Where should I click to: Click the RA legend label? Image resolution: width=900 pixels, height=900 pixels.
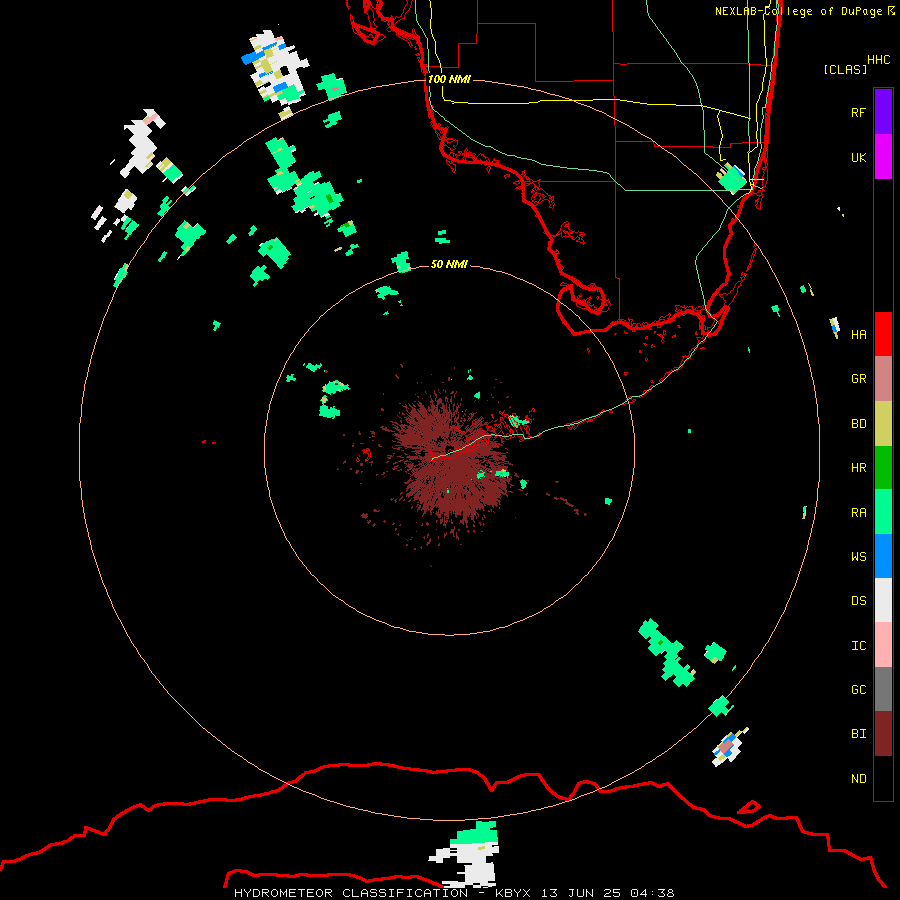pyautogui.click(x=858, y=513)
